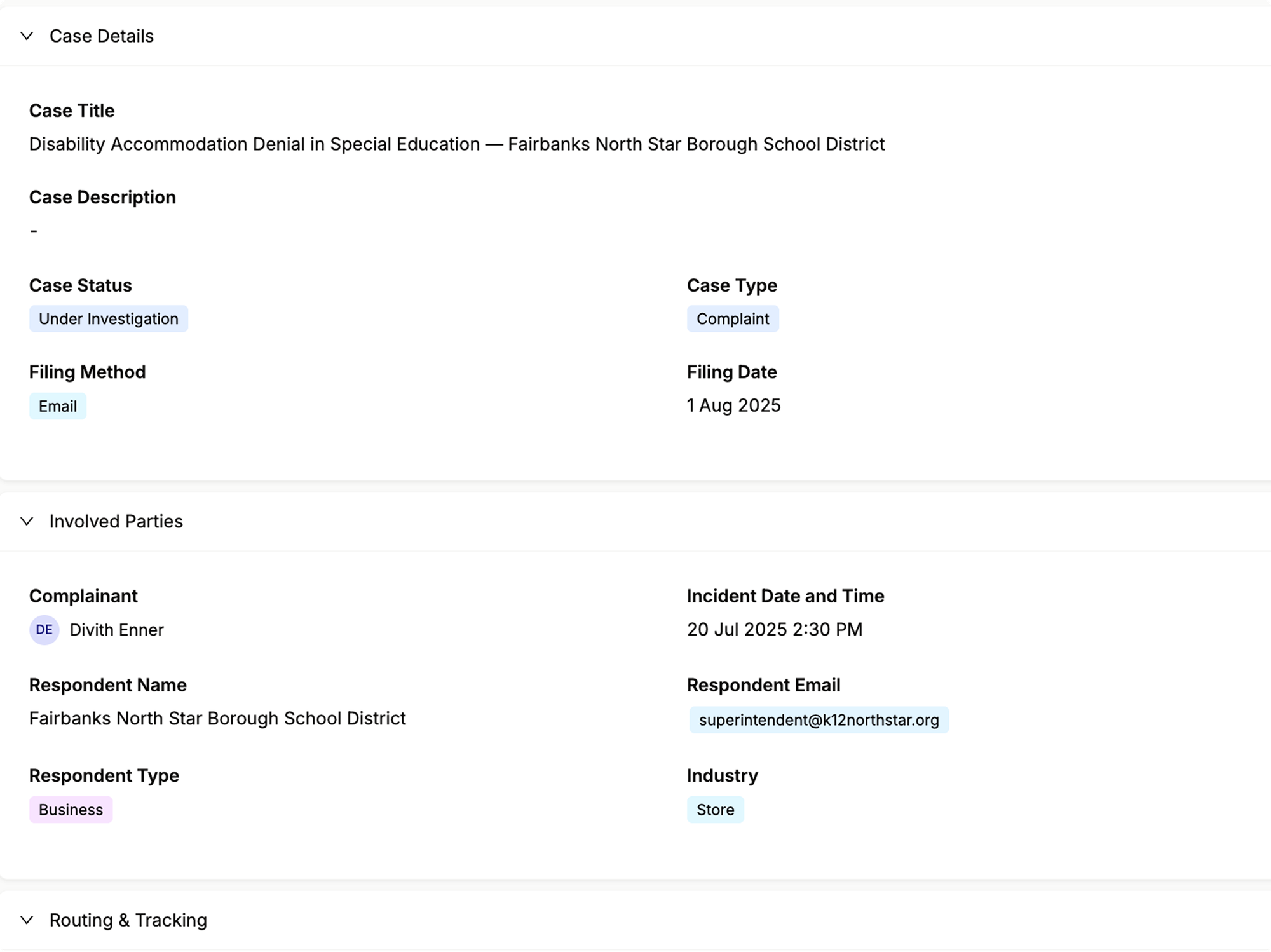Click the superintendent@k12northstar.org email chip

point(819,720)
